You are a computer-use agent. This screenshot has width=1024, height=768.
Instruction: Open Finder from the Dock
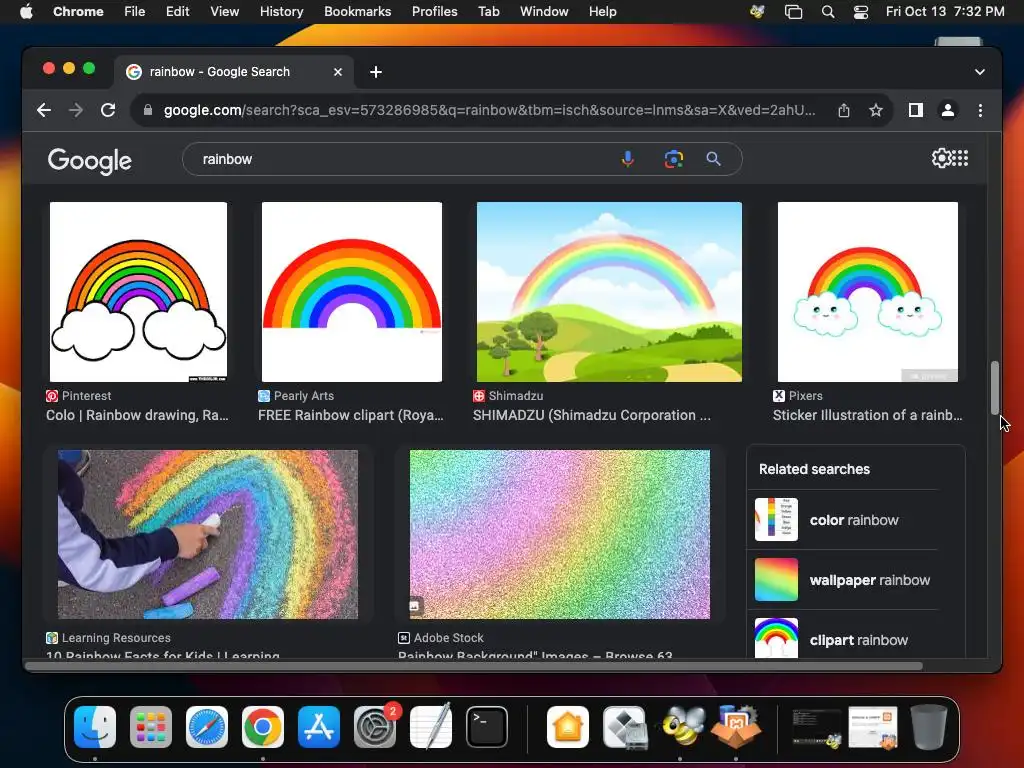pyautogui.click(x=95, y=727)
